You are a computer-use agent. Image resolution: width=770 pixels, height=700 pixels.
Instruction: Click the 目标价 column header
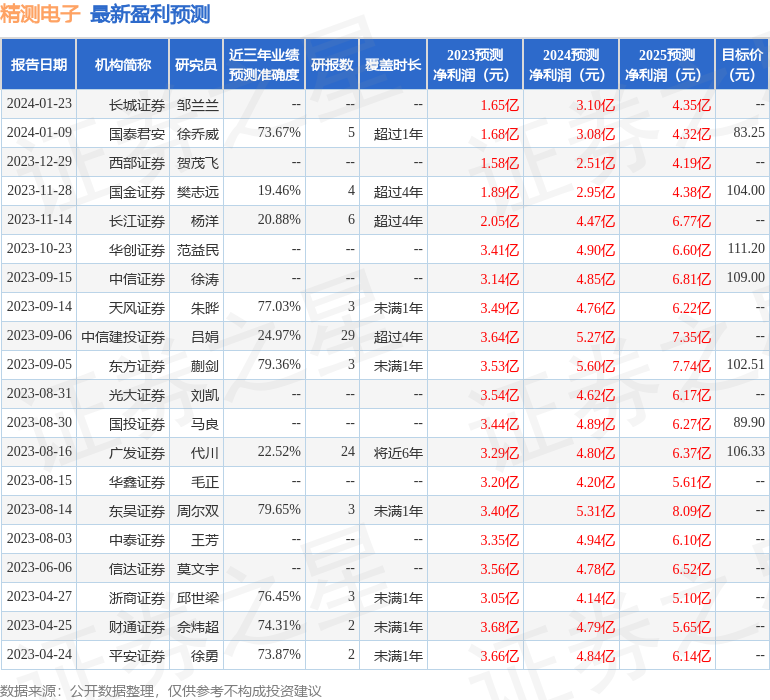coord(742,64)
